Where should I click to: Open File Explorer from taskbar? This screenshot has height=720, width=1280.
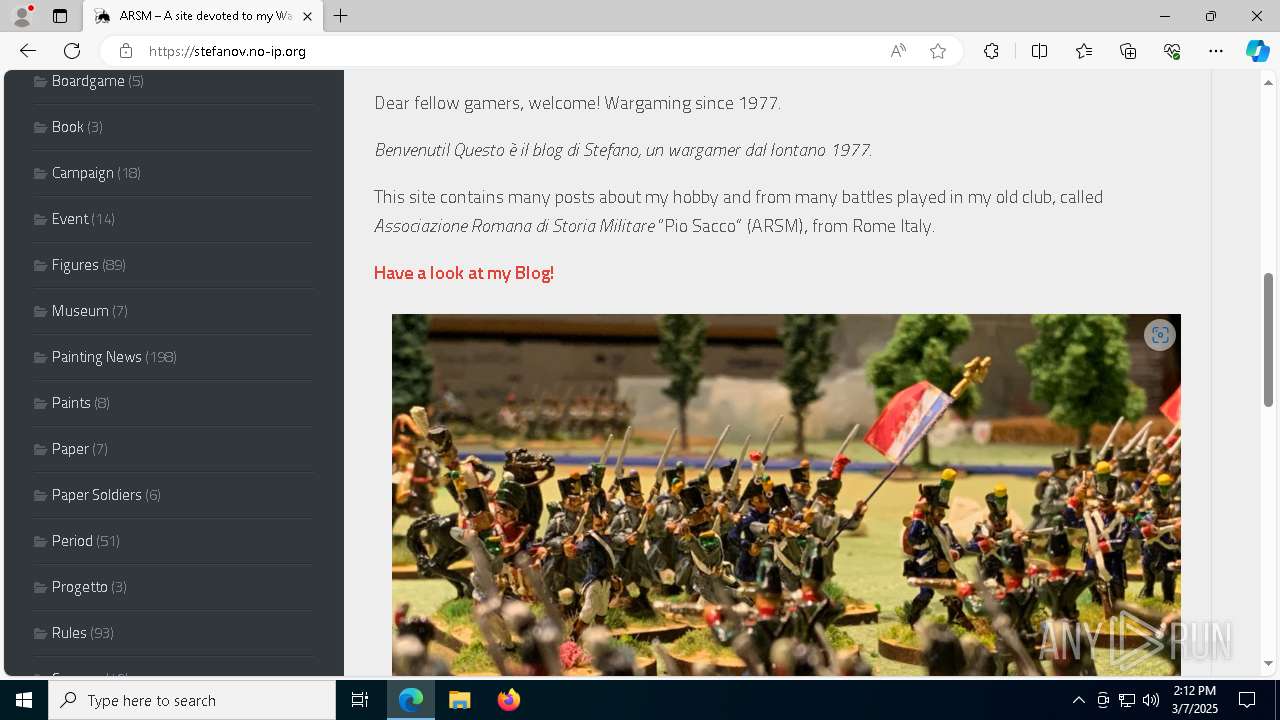coord(460,700)
